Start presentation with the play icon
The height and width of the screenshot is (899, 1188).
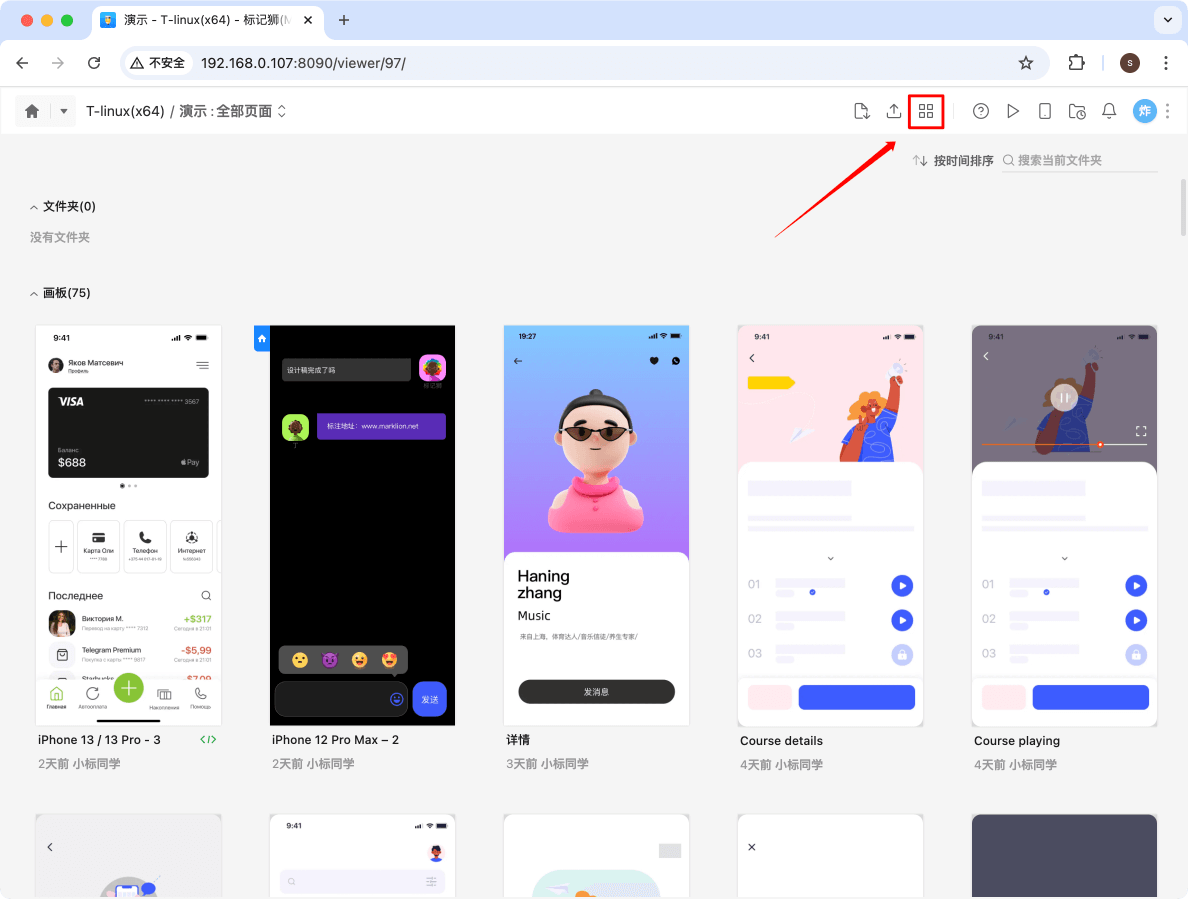point(1013,111)
